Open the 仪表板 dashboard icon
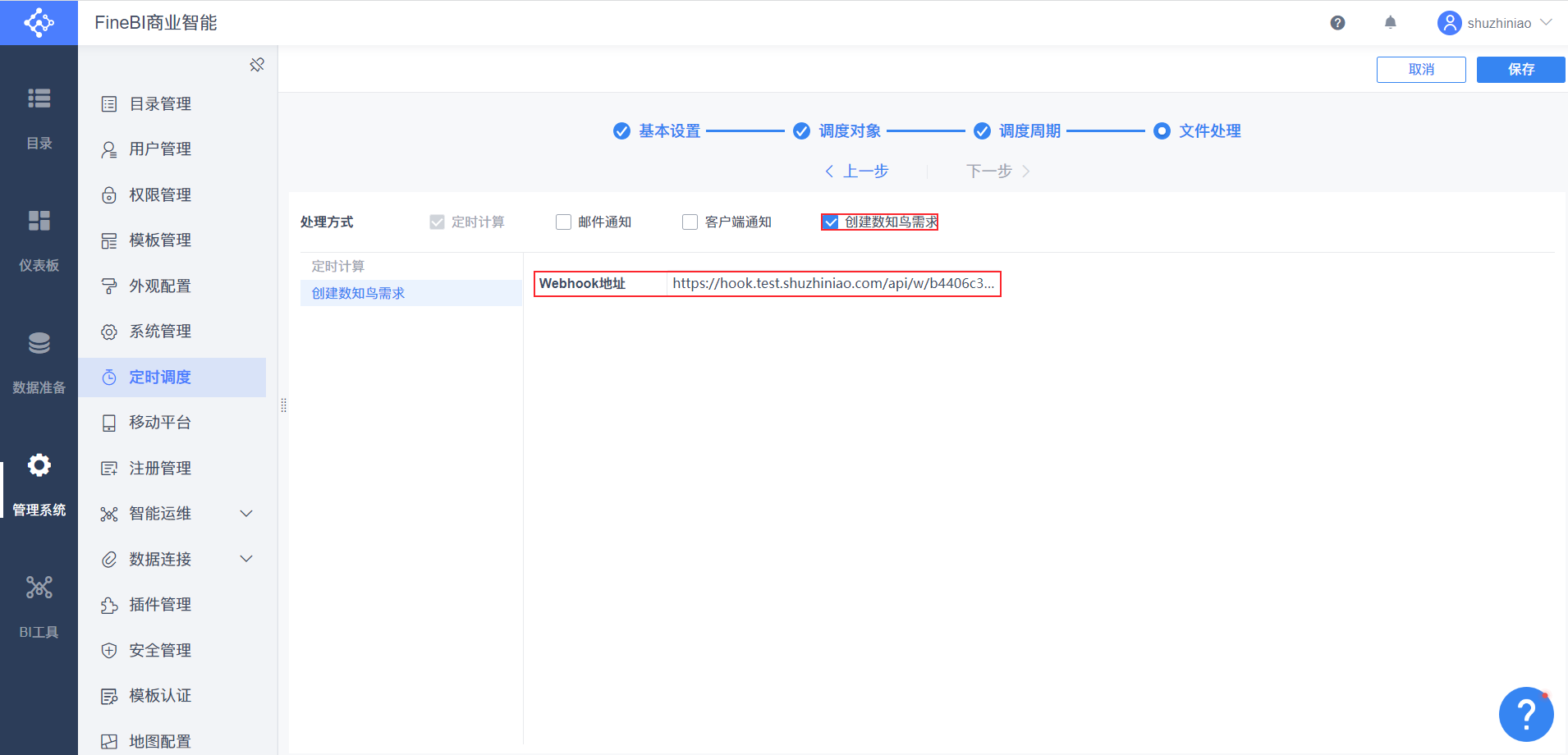The width and height of the screenshot is (1568, 755). [39, 221]
